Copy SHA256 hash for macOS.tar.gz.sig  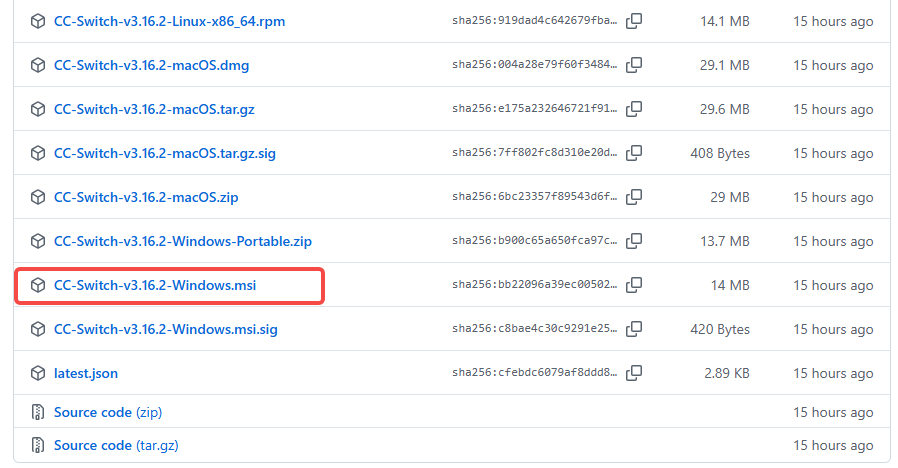pyautogui.click(x=634, y=153)
